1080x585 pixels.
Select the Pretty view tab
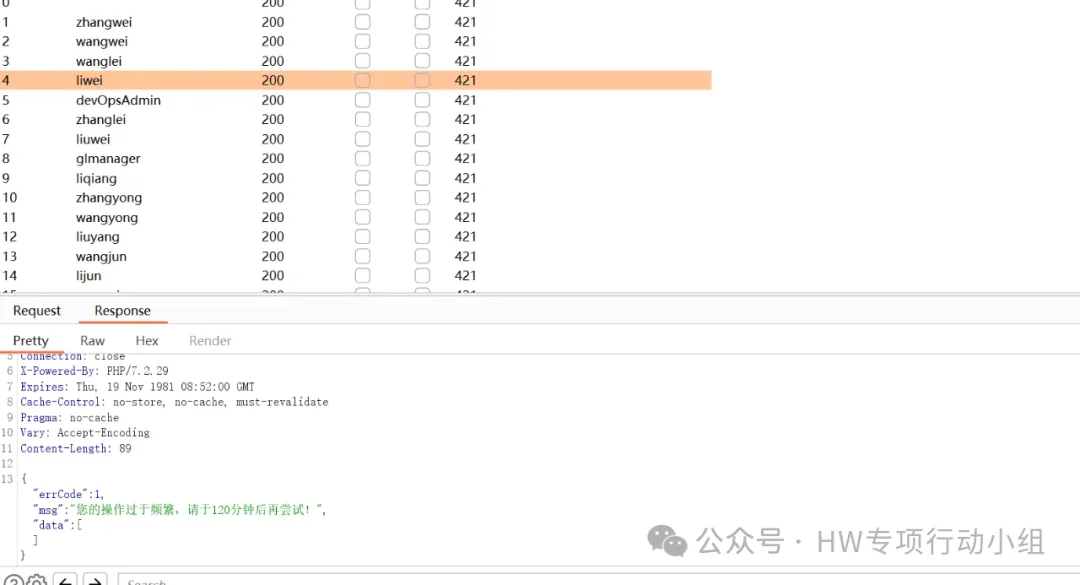(31, 340)
